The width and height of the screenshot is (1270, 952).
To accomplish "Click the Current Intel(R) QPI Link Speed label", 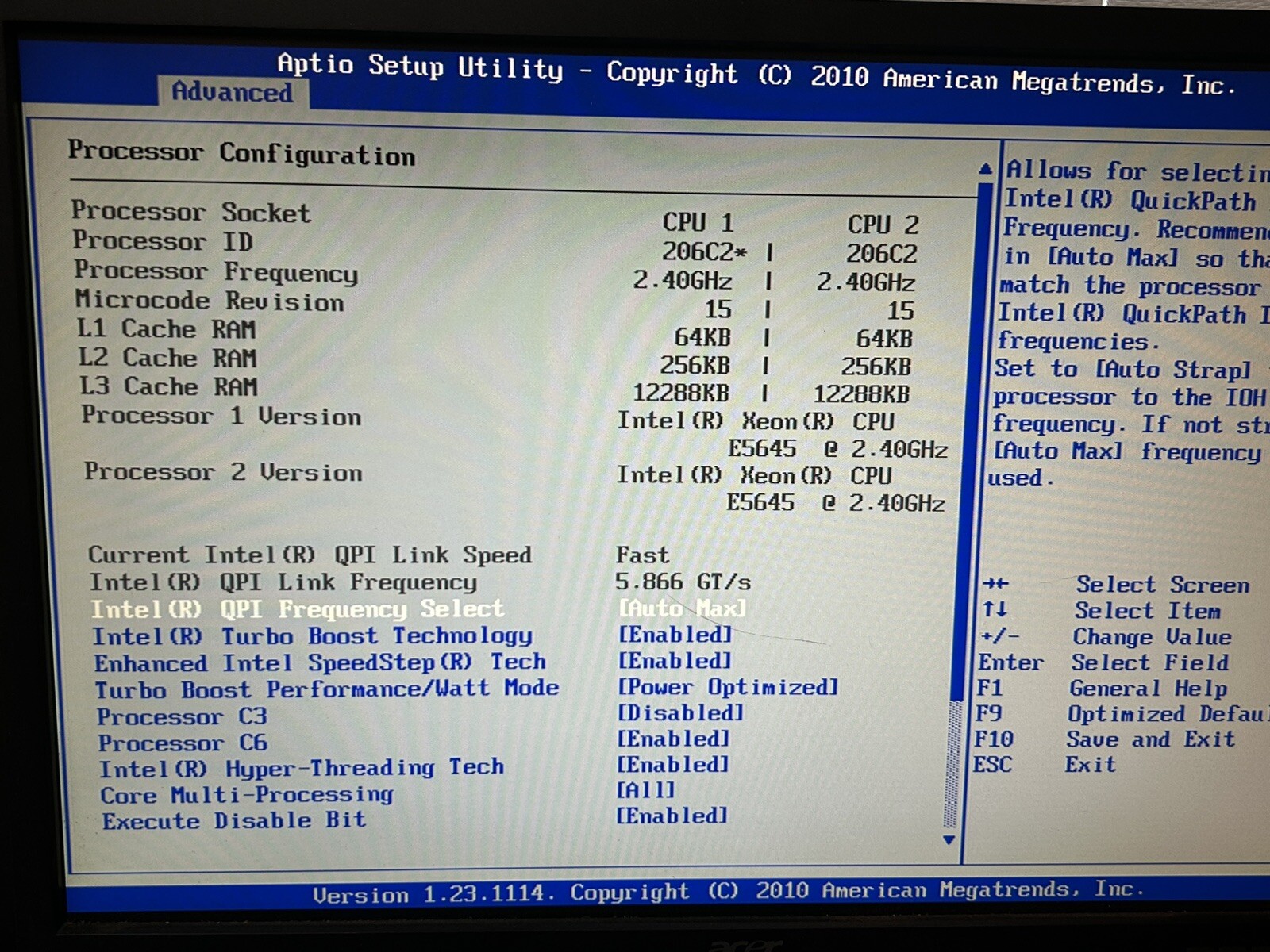I will click(x=310, y=555).
